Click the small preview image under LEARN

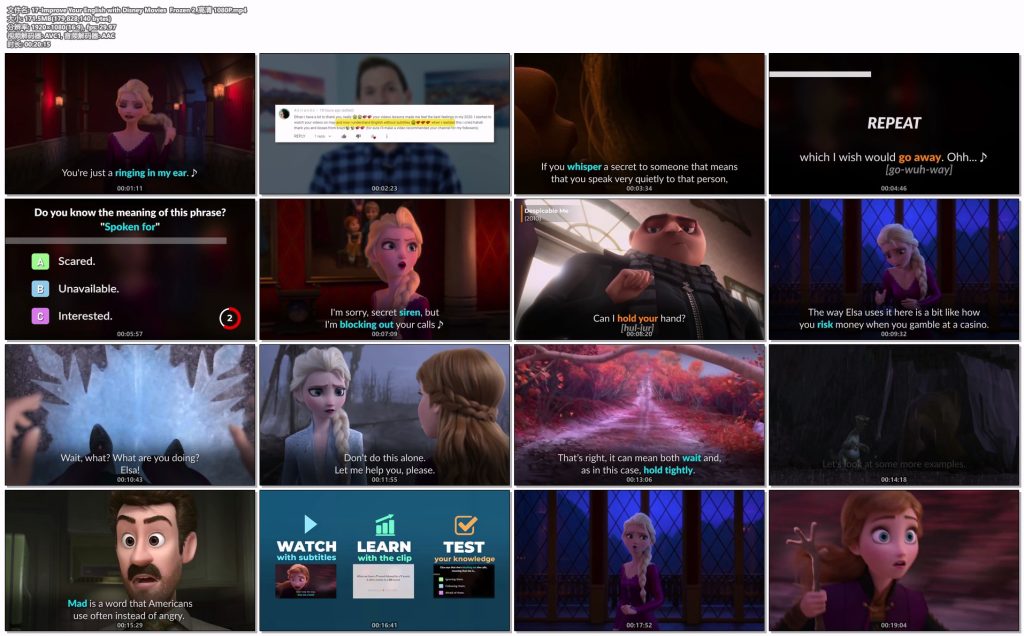(x=383, y=581)
